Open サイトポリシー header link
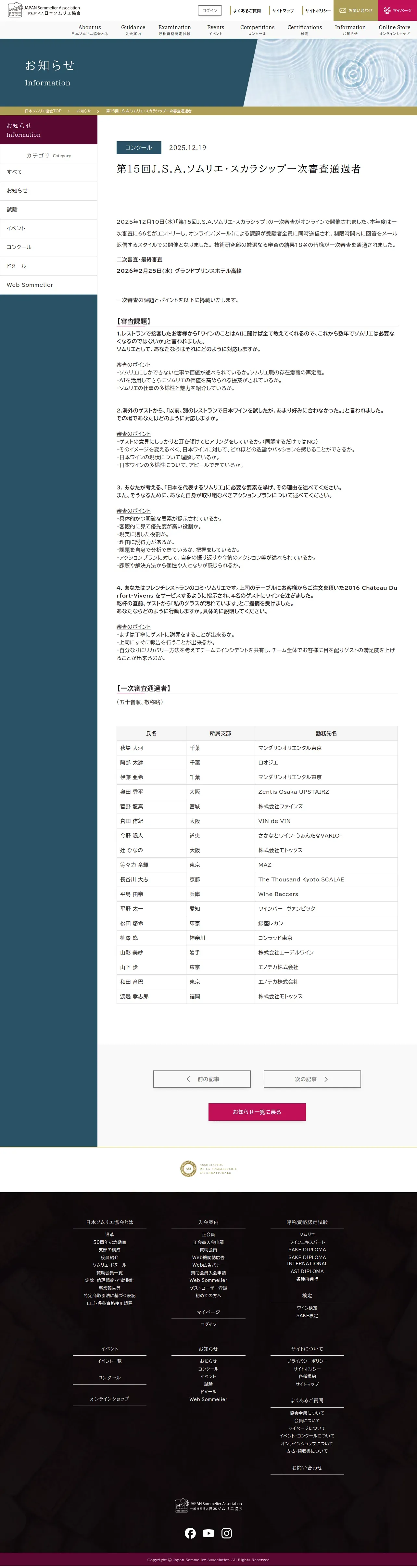Viewport: 417px width, 1568px height. click(x=318, y=10)
